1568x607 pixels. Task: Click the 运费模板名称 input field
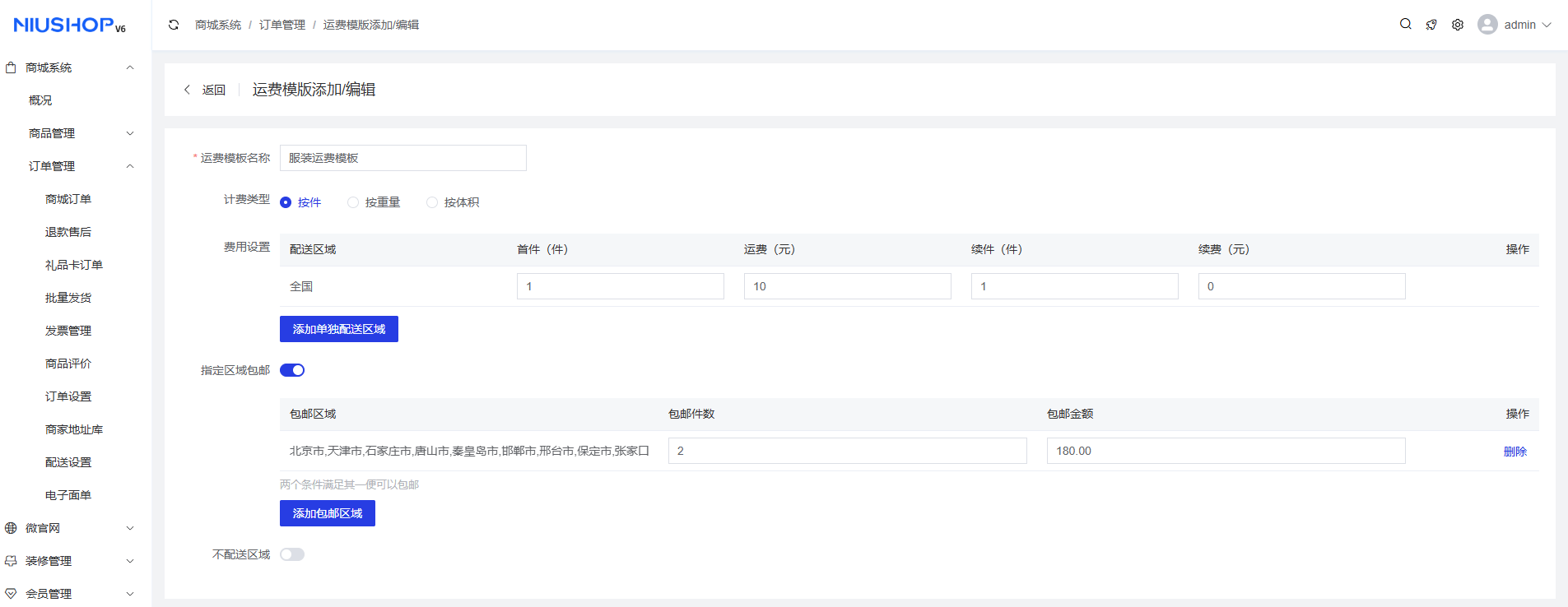403,158
